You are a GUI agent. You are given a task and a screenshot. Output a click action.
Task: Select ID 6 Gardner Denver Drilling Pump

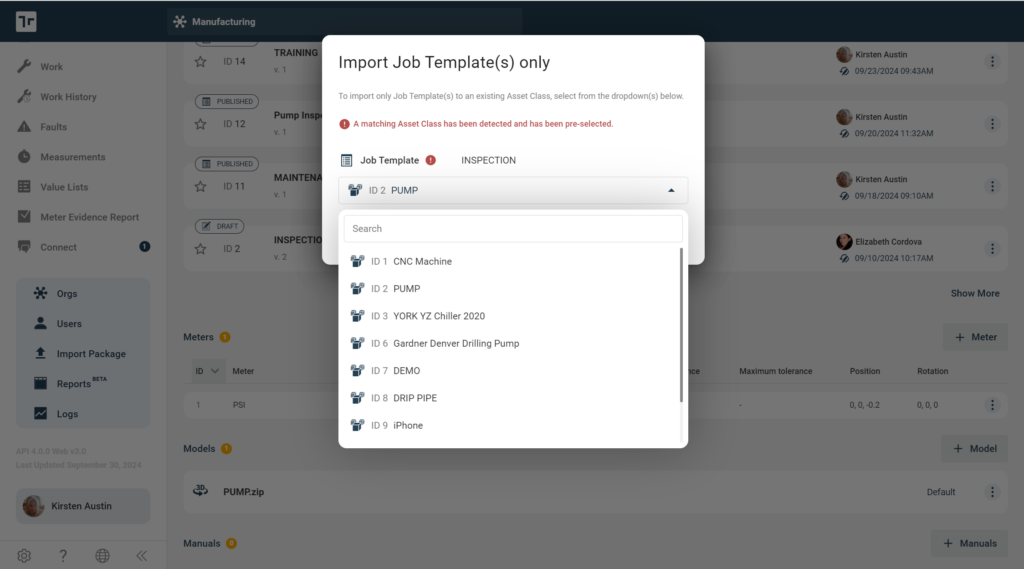[x=513, y=344]
